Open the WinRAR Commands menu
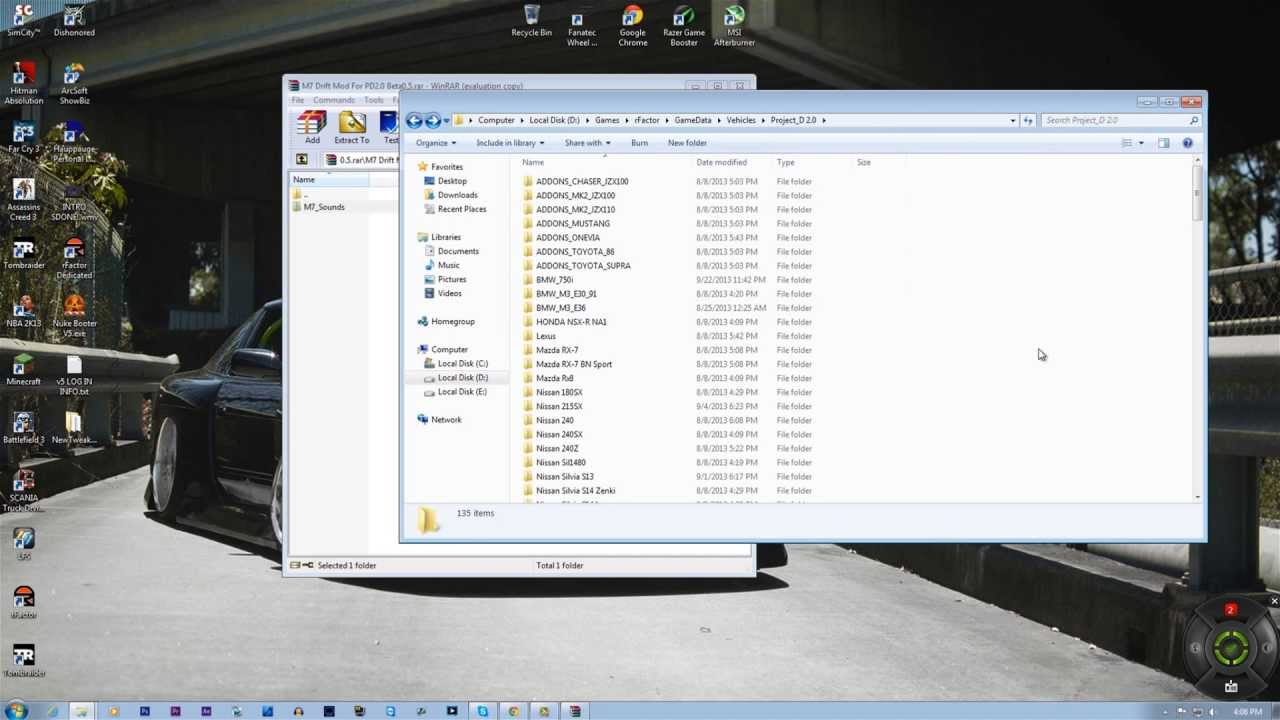The height and width of the screenshot is (720, 1280). tap(333, 100)
